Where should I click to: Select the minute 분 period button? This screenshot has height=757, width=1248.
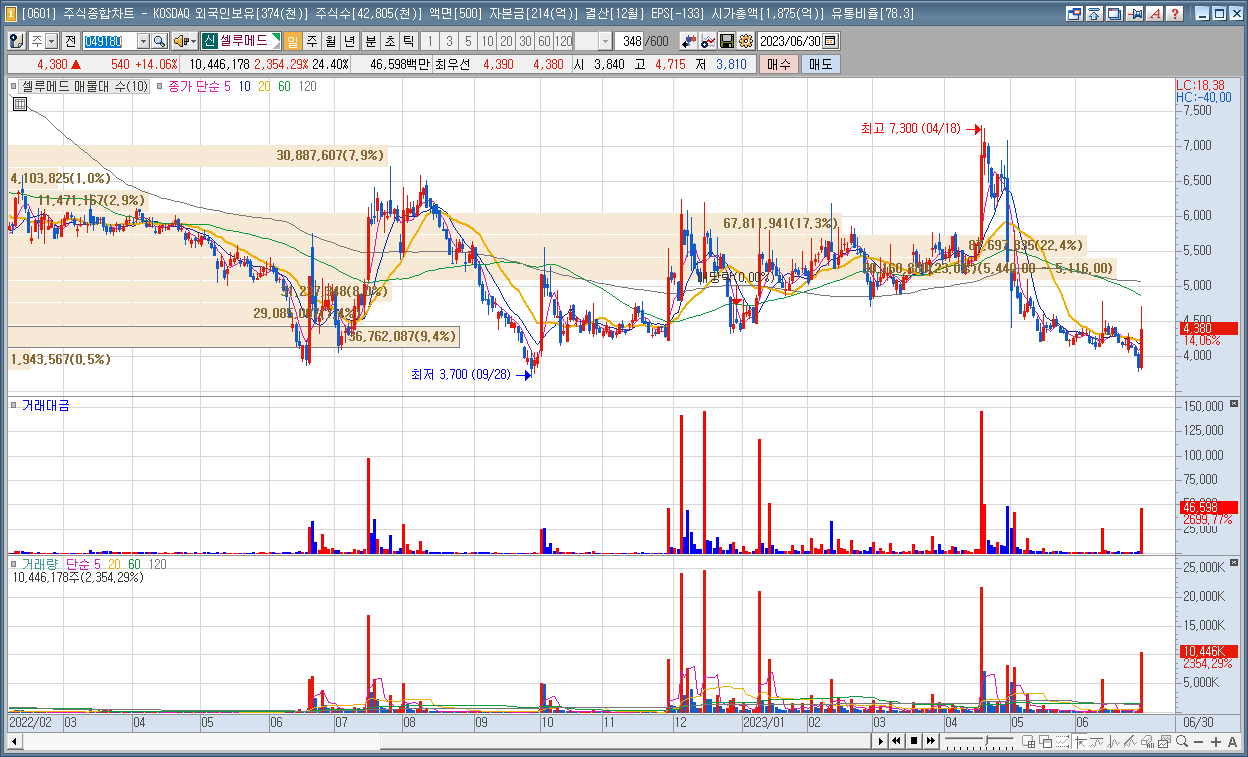tap(371, 41)
